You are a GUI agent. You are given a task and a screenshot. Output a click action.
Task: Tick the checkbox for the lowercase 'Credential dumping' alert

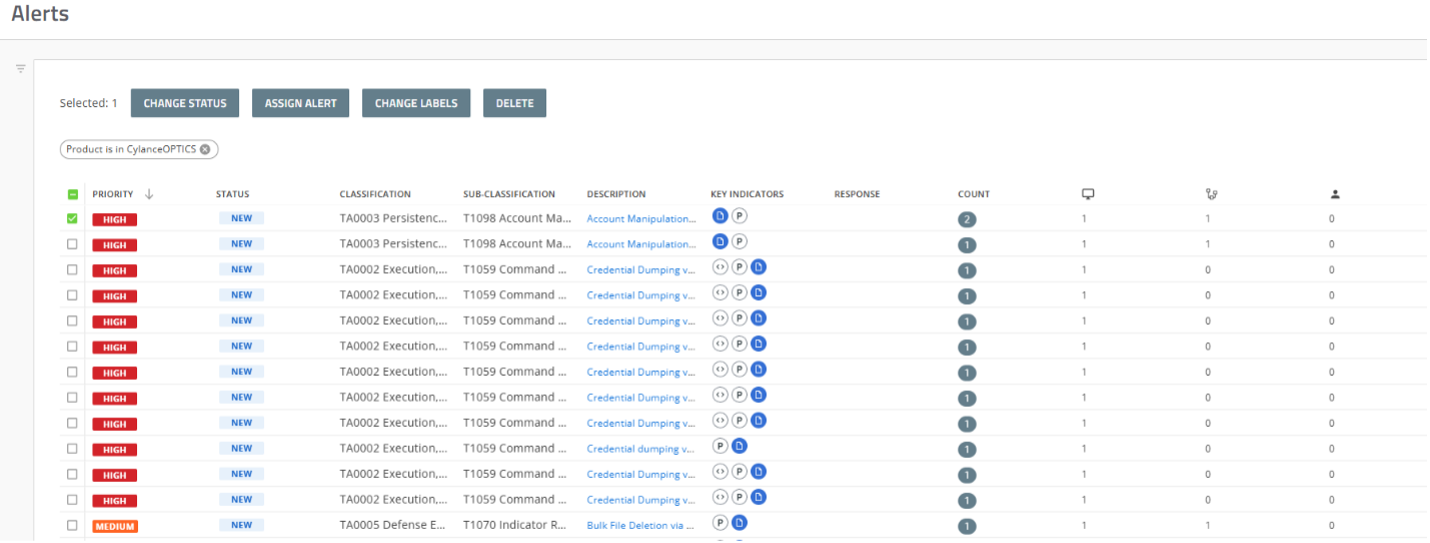(72, 448)
